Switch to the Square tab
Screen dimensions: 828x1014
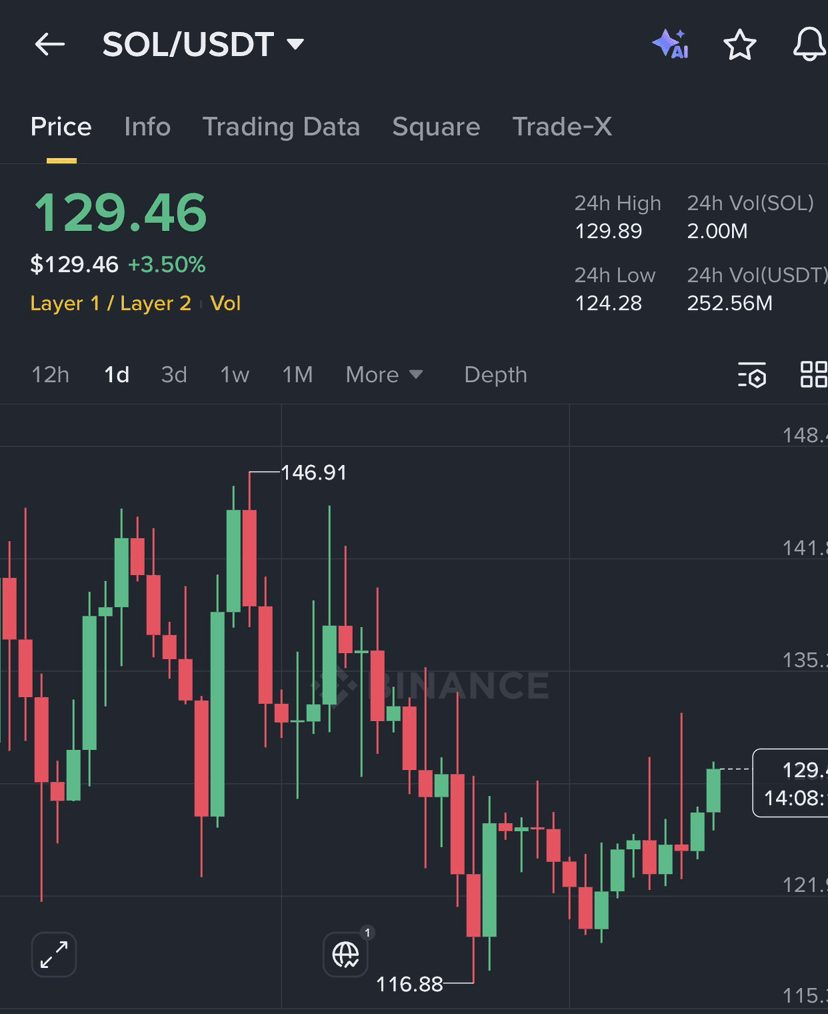click(x=436, y=127)
